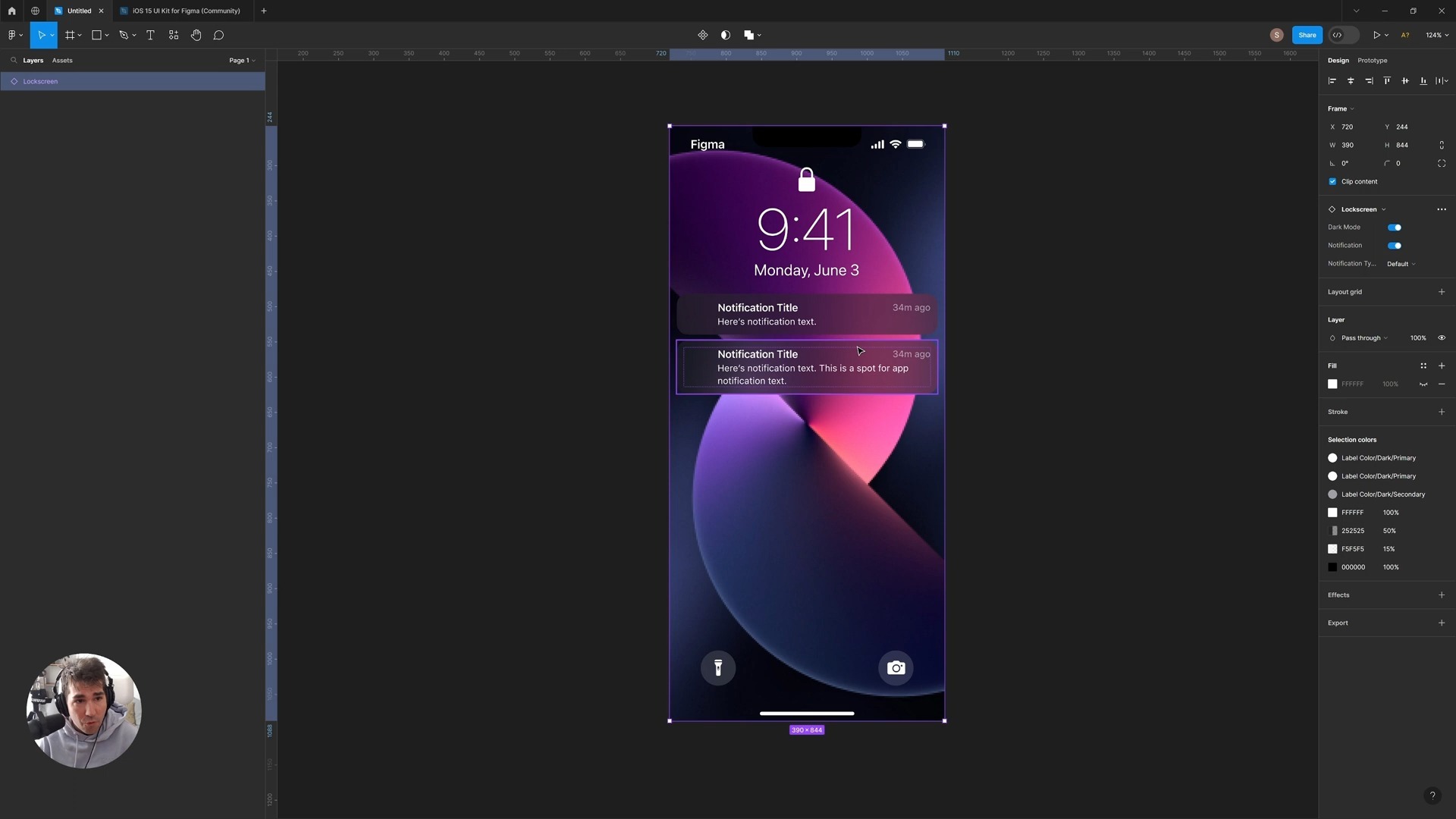
Task: Open Frame type dropdown
Action: (x=1341, y=108)
